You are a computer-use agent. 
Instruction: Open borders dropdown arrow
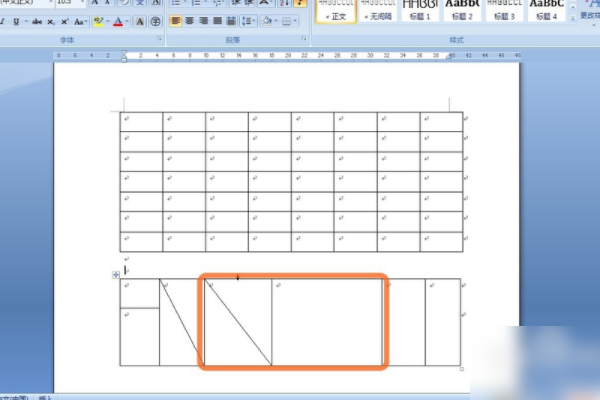click(295, 21)
